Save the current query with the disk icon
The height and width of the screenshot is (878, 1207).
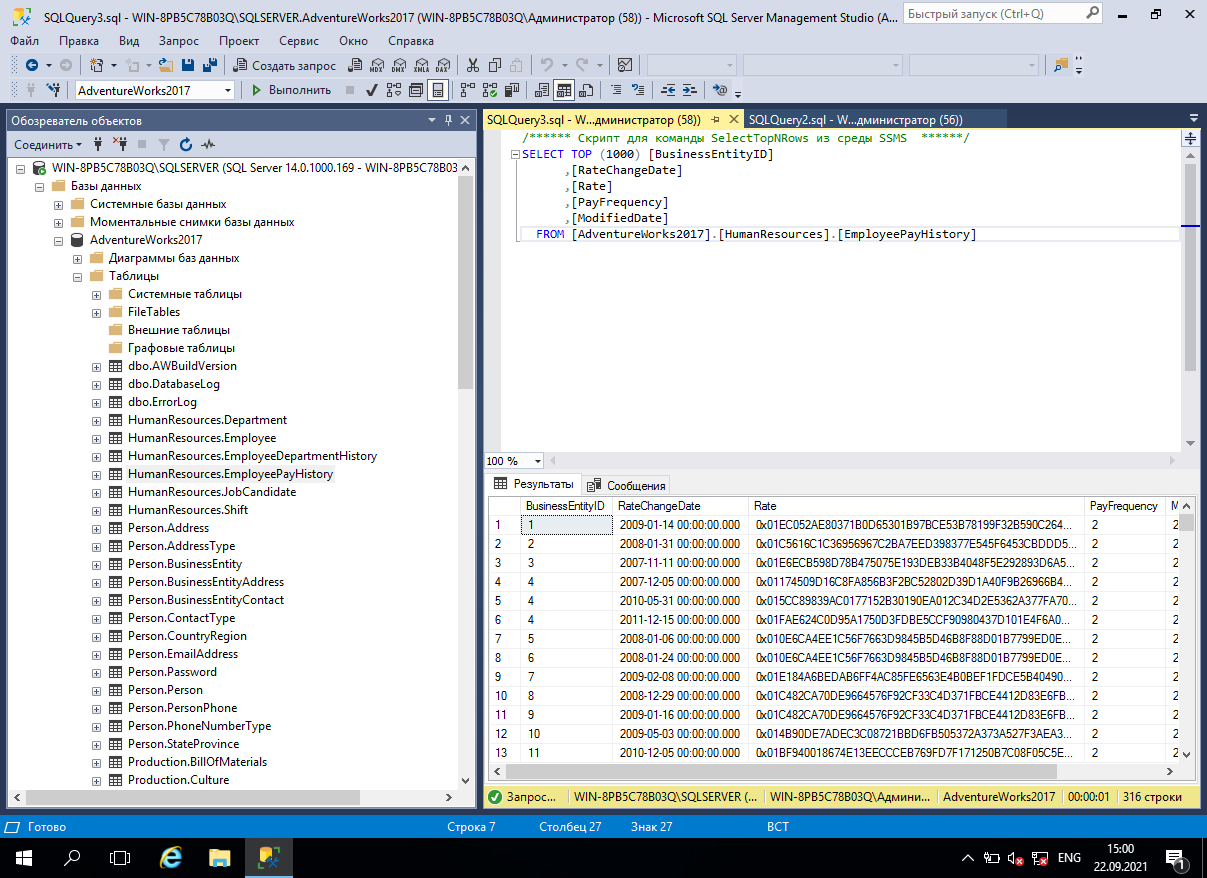tap(187, 65)
